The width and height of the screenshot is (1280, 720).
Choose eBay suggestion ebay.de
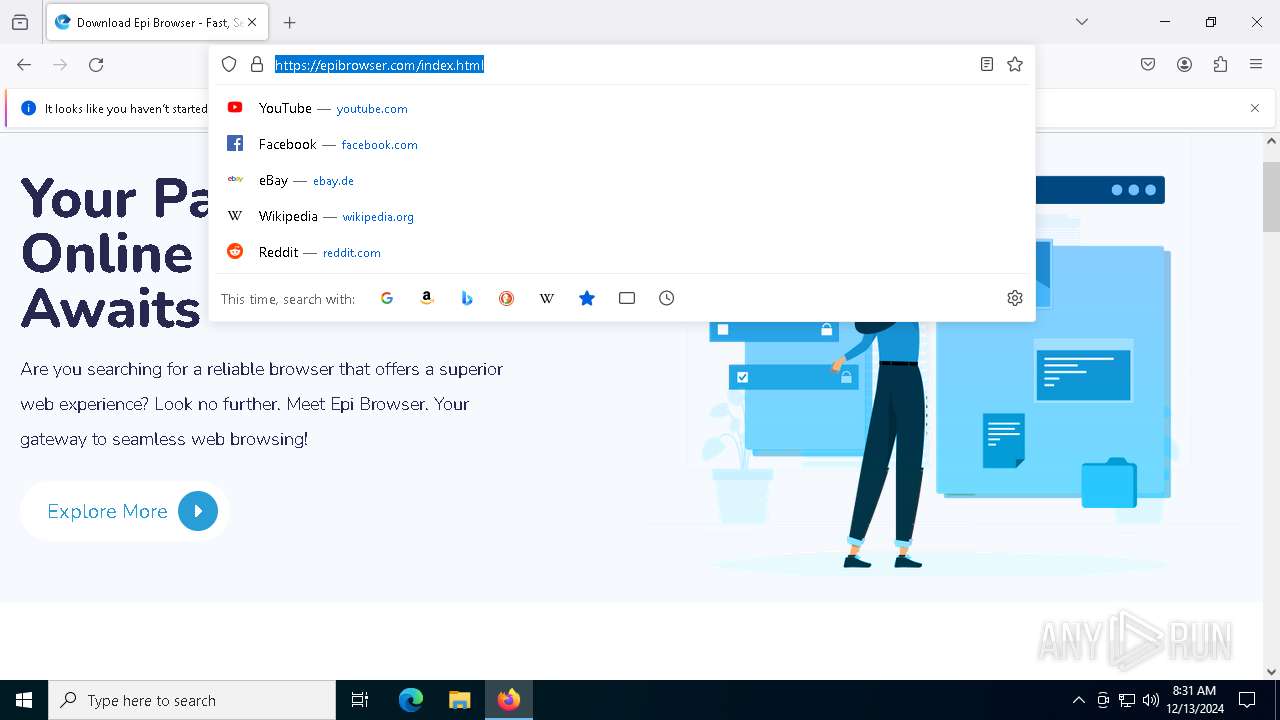point(622,180)
